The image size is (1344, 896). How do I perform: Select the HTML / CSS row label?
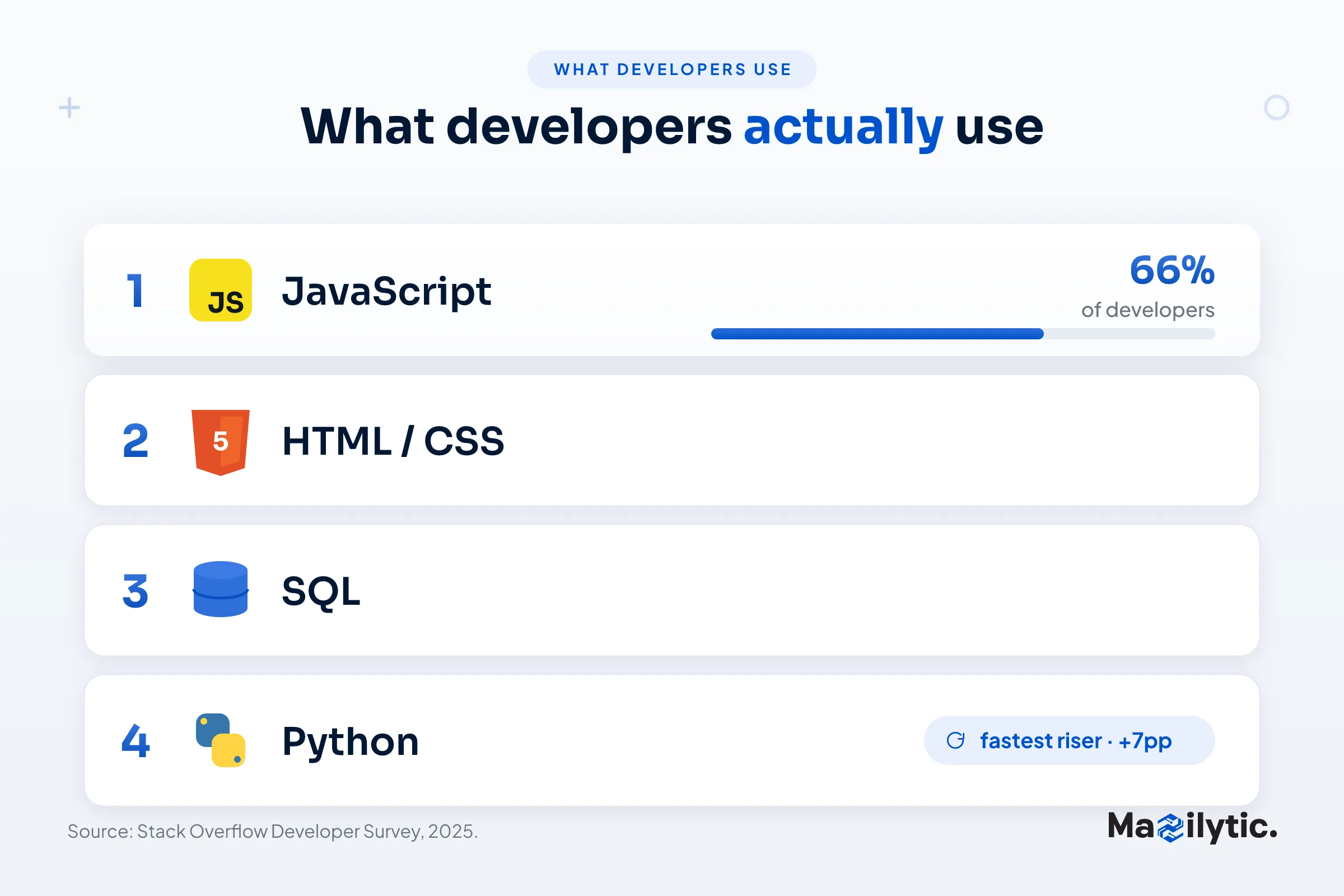click(x=393, y=441)
